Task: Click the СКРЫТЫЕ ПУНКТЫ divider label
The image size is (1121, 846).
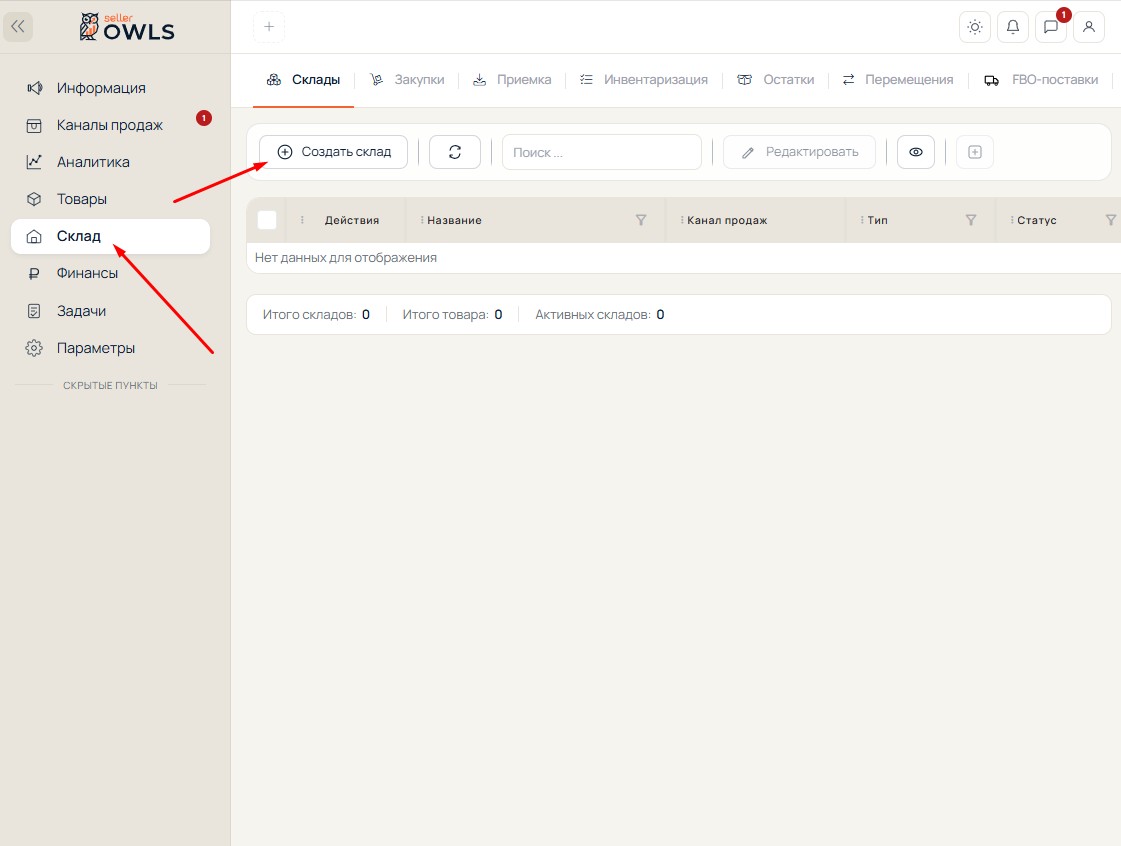Action: click(x=110, y=385)
